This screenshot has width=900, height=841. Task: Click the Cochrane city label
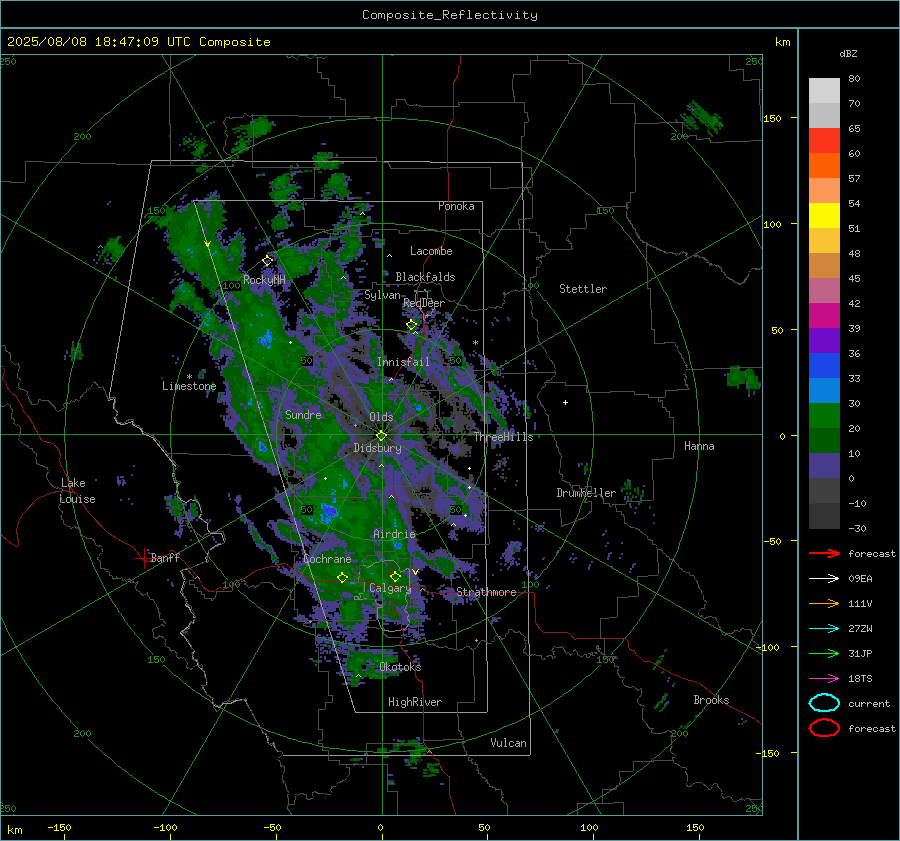[327, 559]
